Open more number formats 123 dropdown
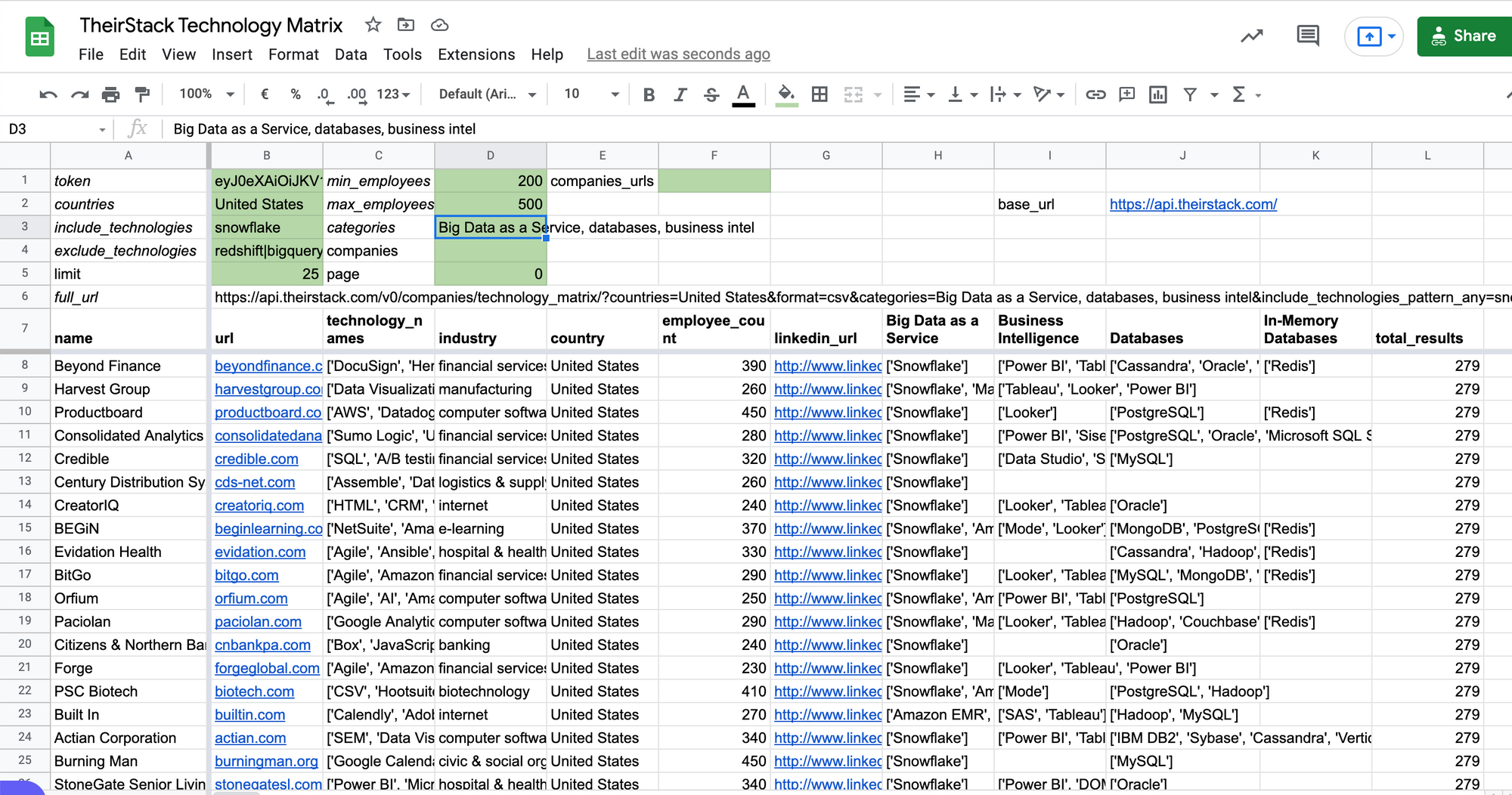The width and height of the screenshot is (1512, 795). (393, 94)
